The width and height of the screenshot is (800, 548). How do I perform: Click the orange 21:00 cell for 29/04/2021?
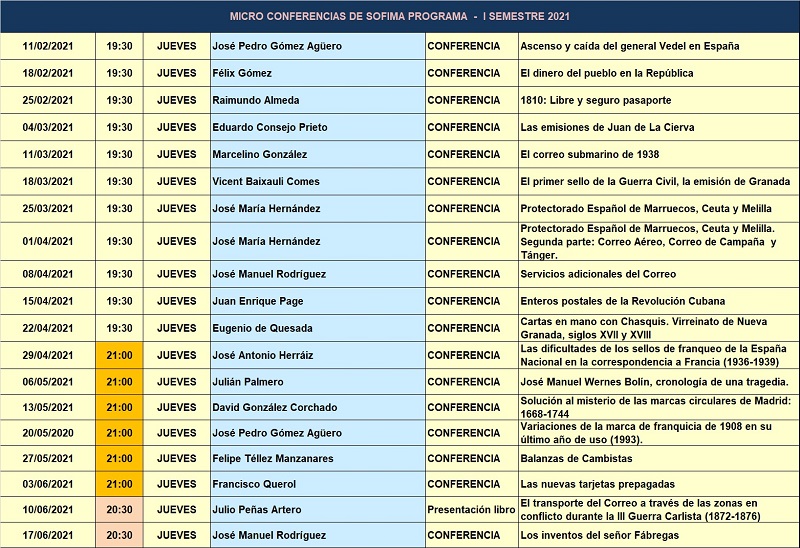click(x=119, y=355)
